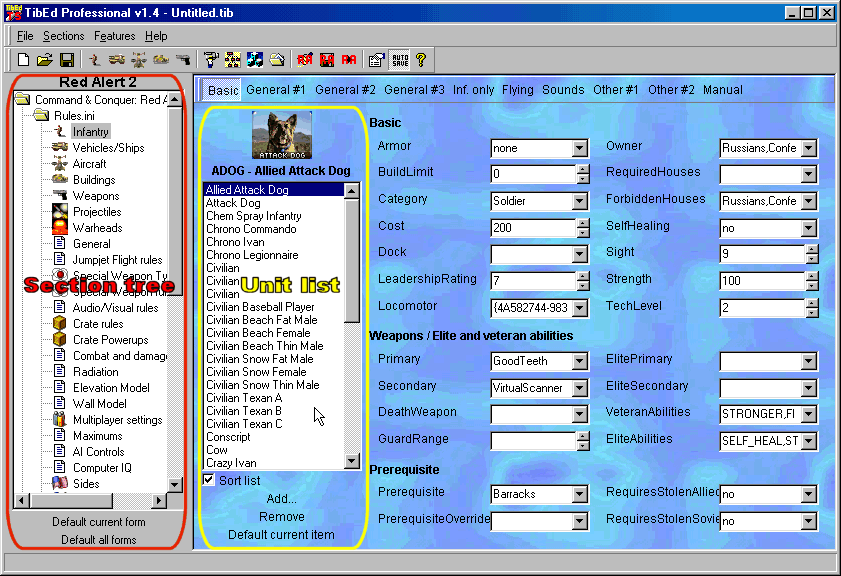Click the first red RA toolbar icon

pyautogui.click(x=305, y=60)
